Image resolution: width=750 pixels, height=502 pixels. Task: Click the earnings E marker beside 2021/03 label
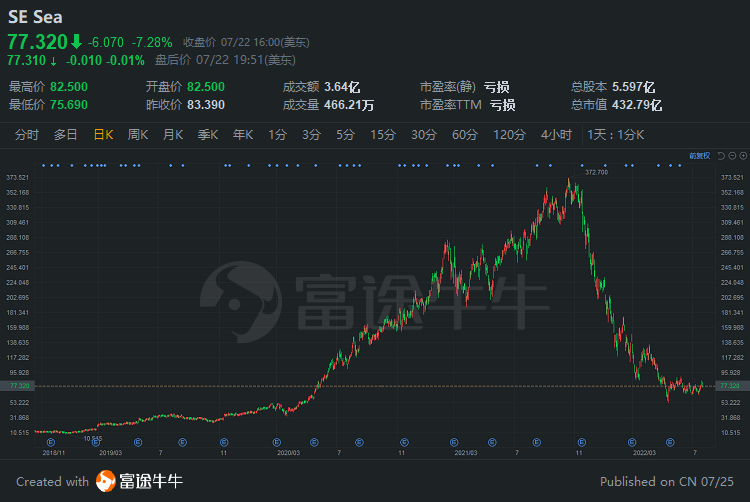click(x=454, y=442)
